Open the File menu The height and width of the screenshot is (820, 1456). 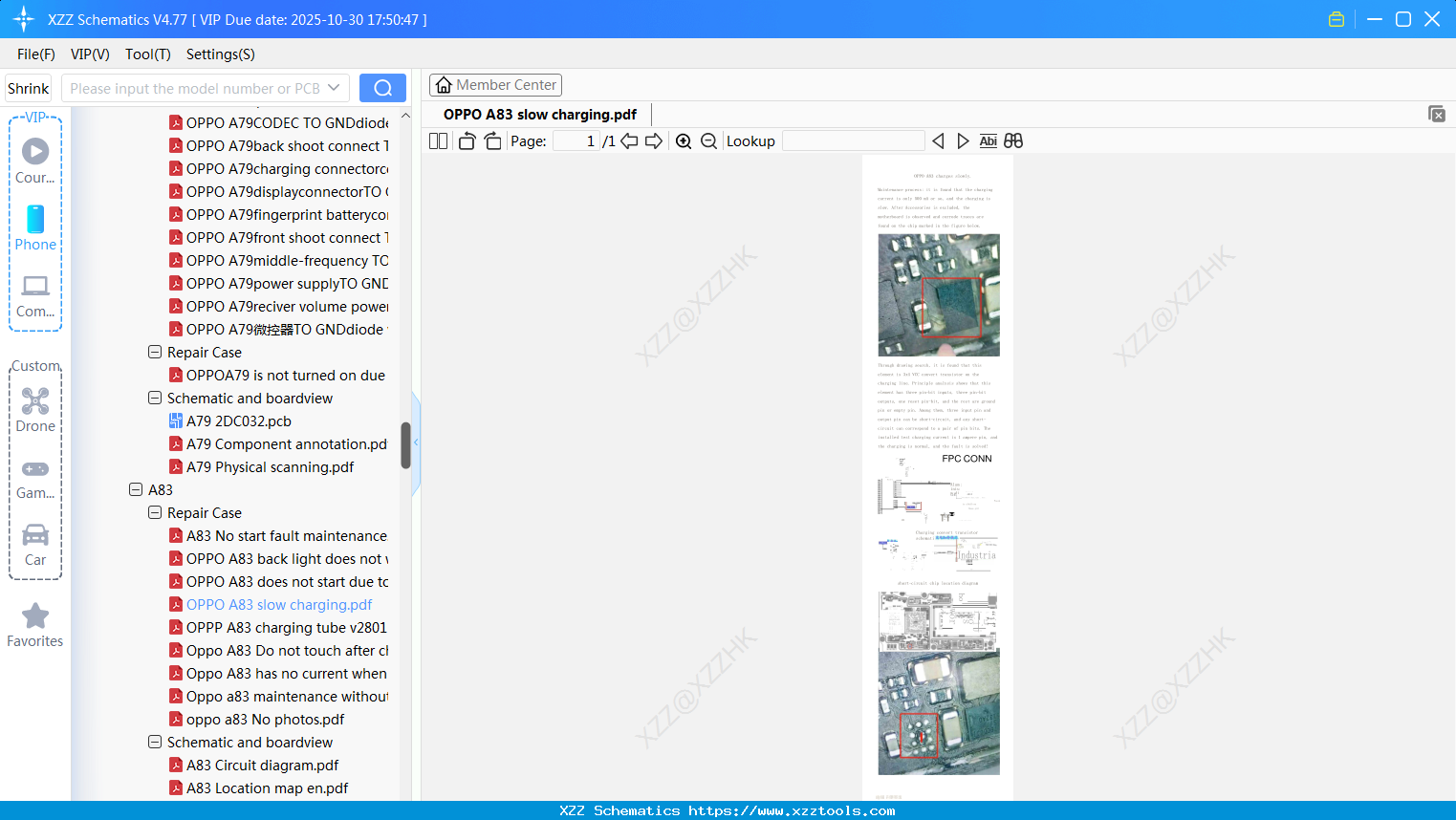tap(36, 54)
